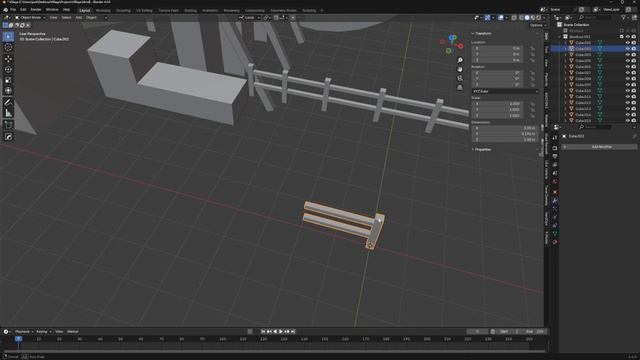The height and width of the screenshot is (360, 640).
Task: Open the Edit menu
Action: tap(23, 9)
